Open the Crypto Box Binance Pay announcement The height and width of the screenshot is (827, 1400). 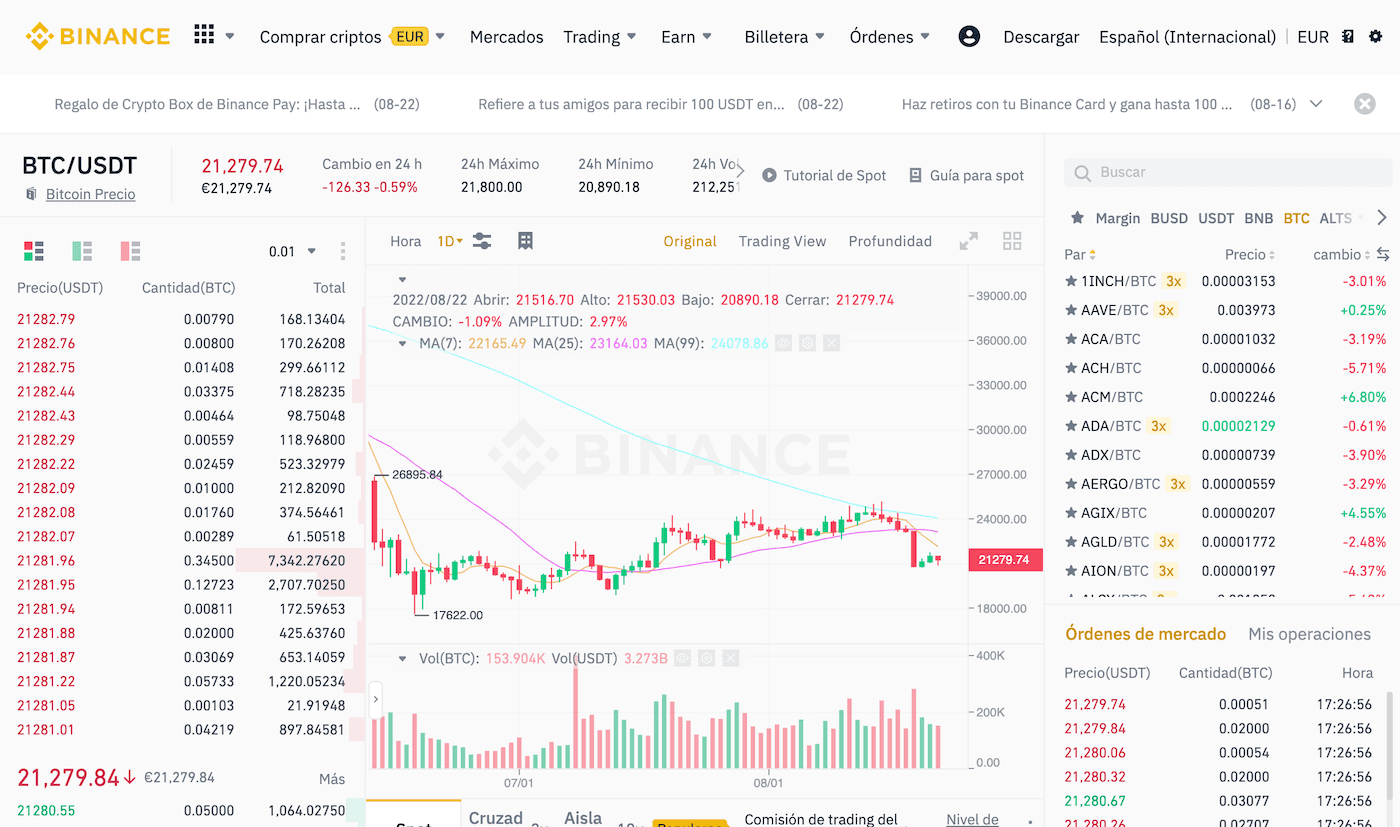(237, 104)
